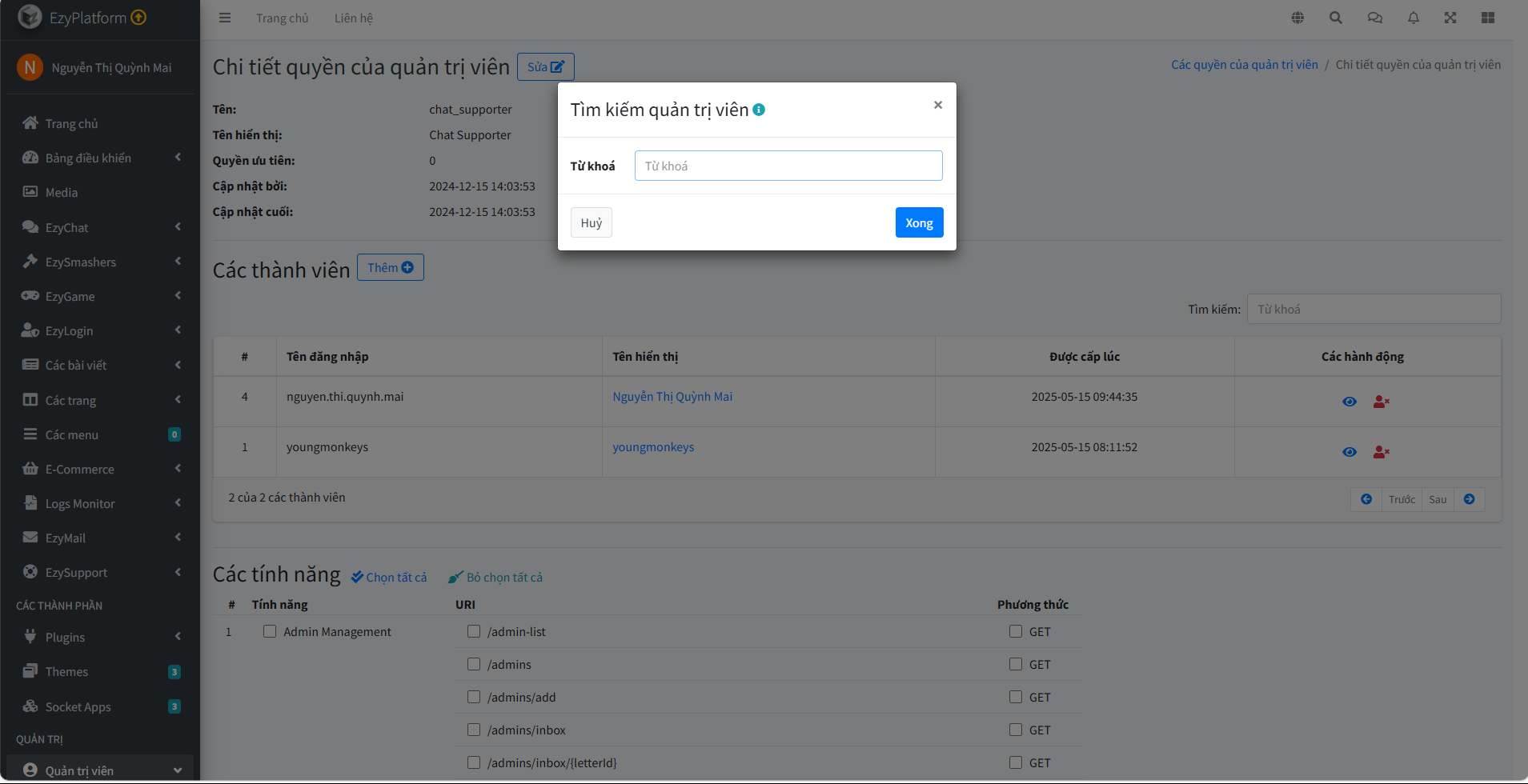This screenshot has width=1528, height=784.
Task: Open the chat messages icon
Action: click(x=1374, y=17)
